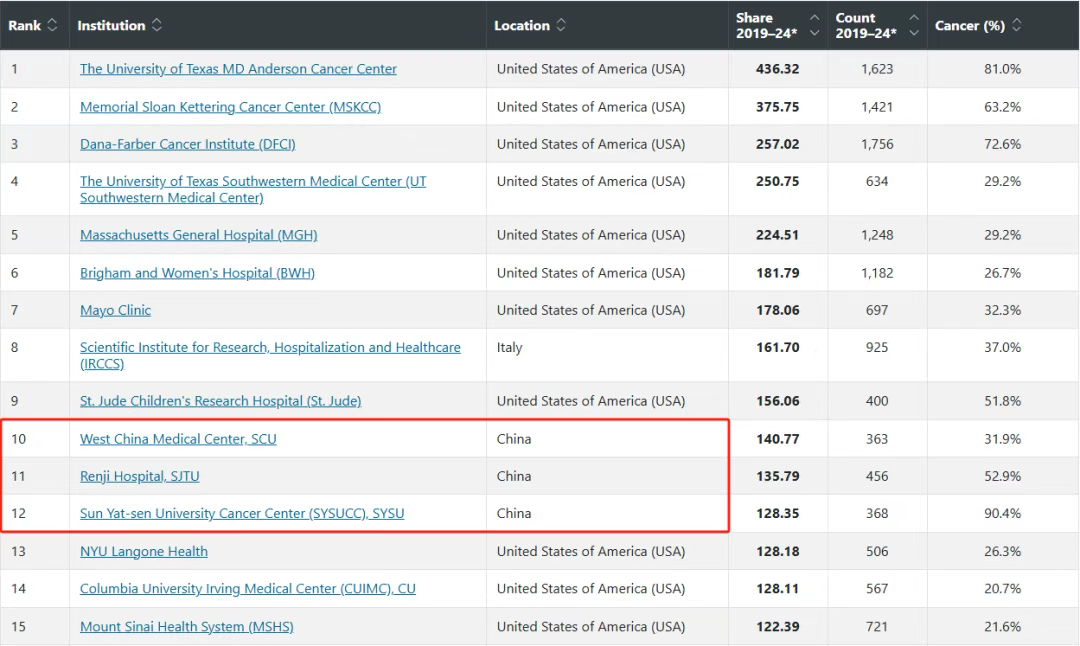
Task: Select count value 1,421
Action: click(x=877, y=107)
